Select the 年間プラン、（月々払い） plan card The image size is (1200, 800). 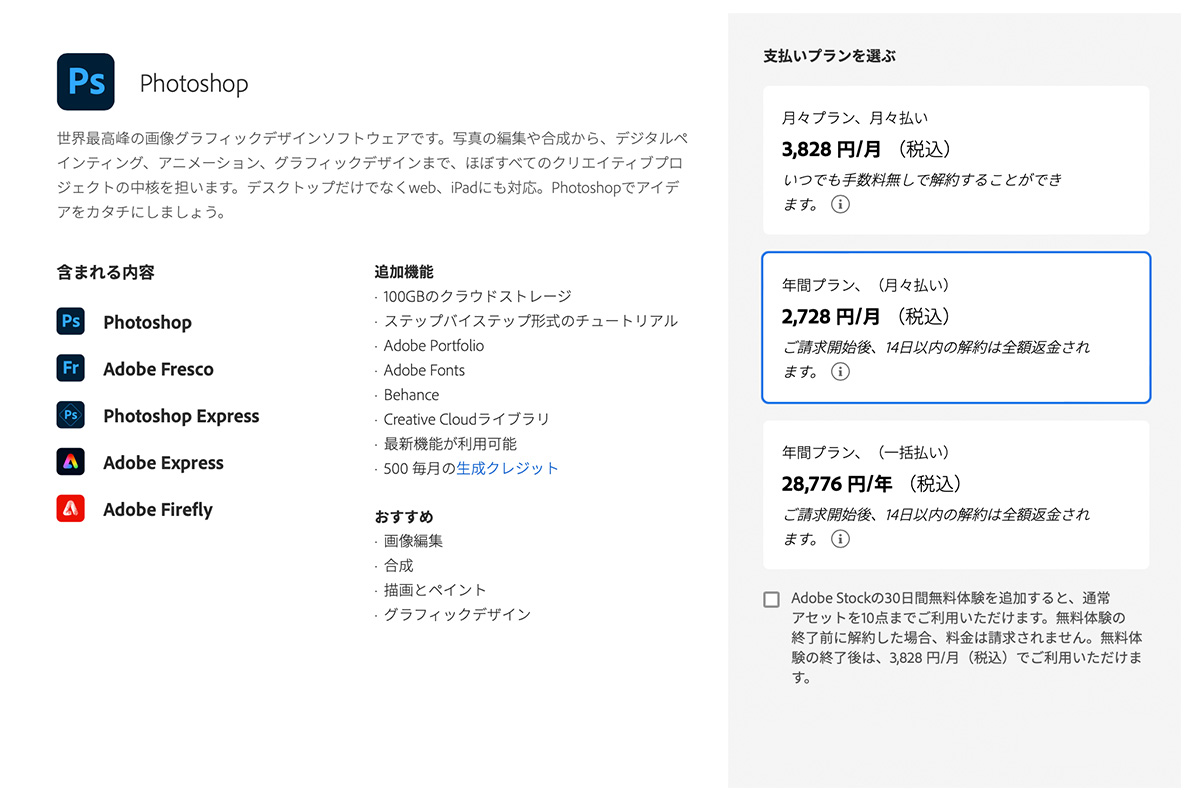956,327
